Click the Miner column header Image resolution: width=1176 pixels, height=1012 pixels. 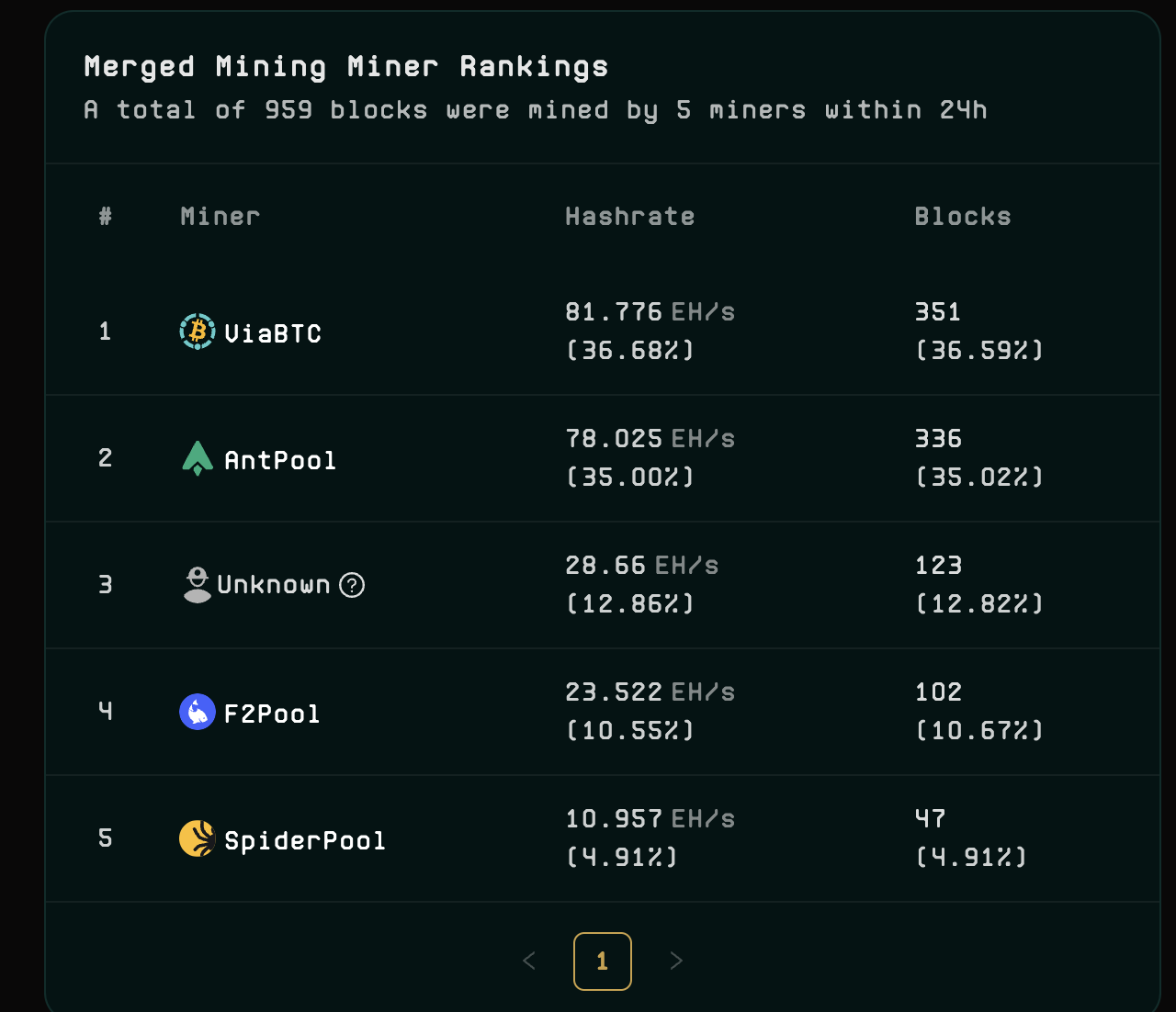[x=220, y=217]
